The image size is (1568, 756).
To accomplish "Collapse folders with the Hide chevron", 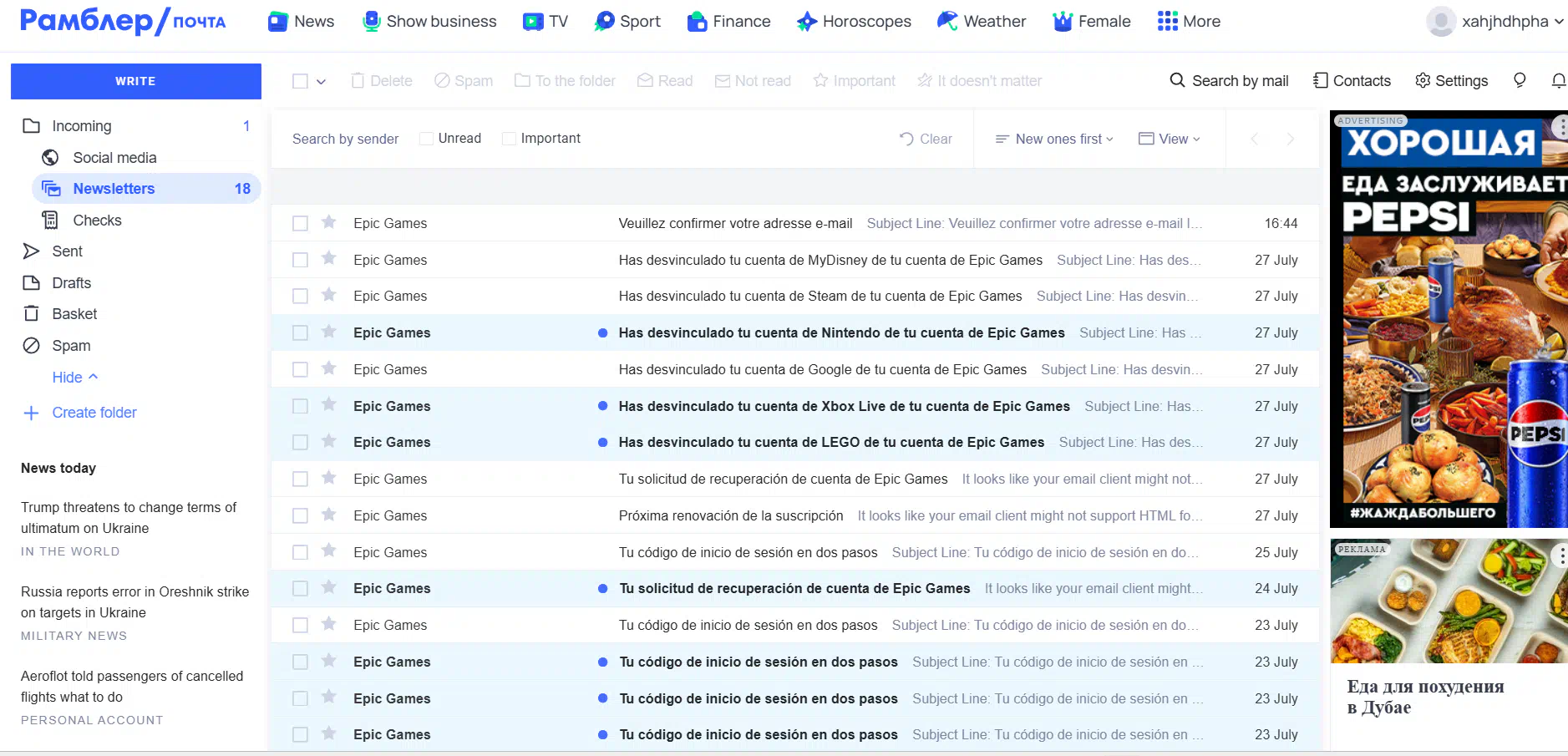I will pos(93,377).
